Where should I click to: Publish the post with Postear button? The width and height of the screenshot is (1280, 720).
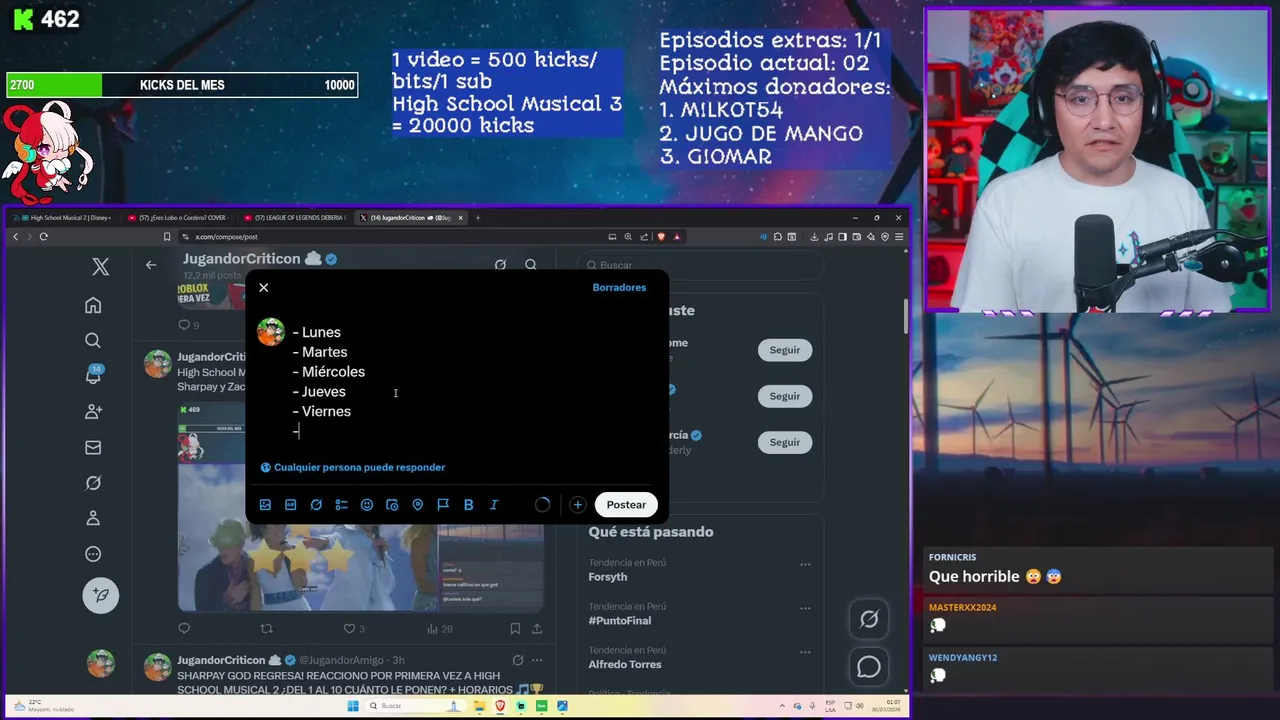pos(626,505)
